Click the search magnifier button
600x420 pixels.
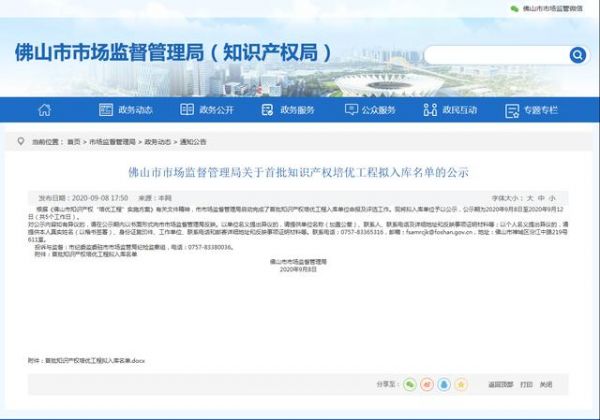tap(577, 55)
